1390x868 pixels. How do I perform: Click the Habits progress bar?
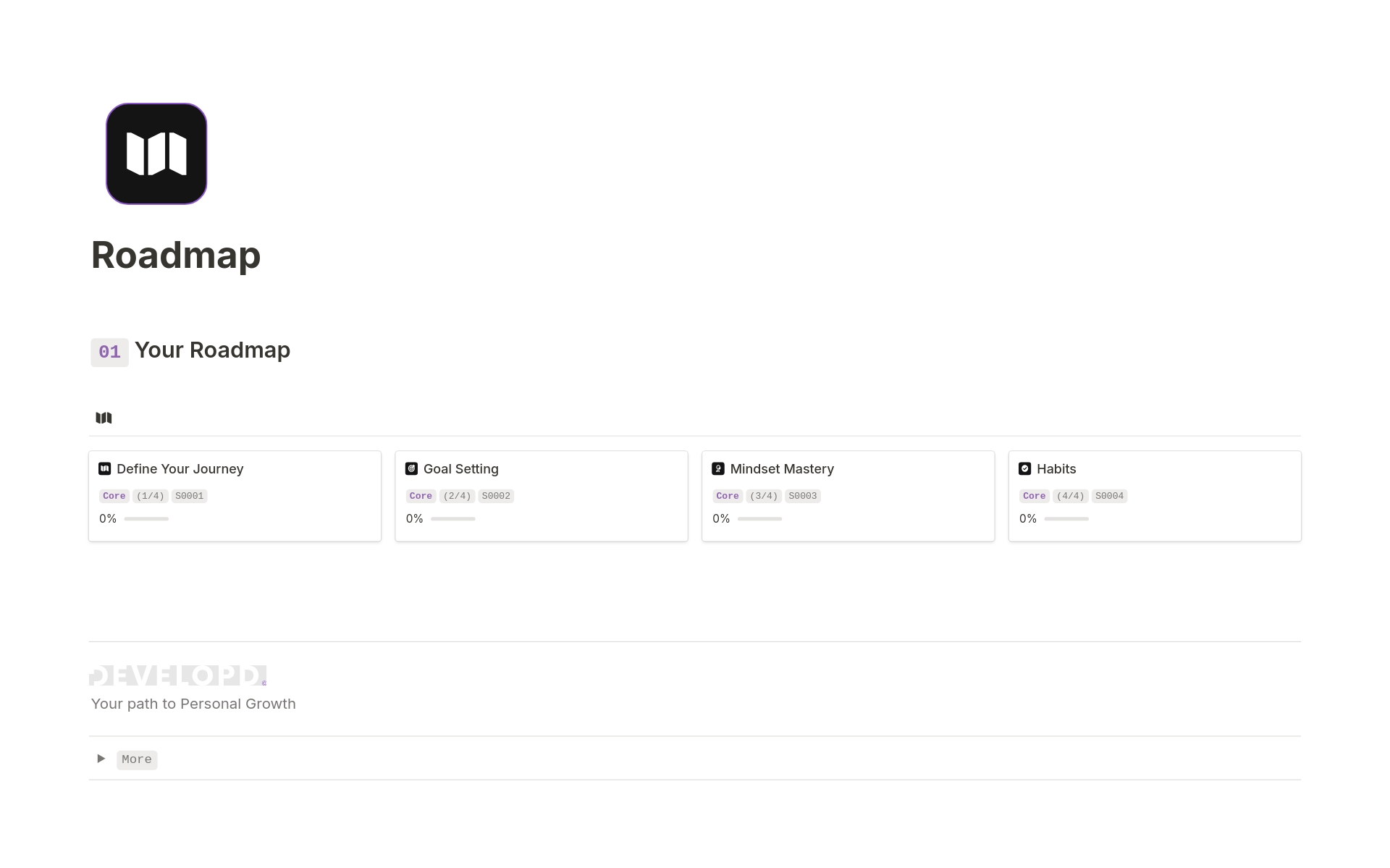point(1066,519)
